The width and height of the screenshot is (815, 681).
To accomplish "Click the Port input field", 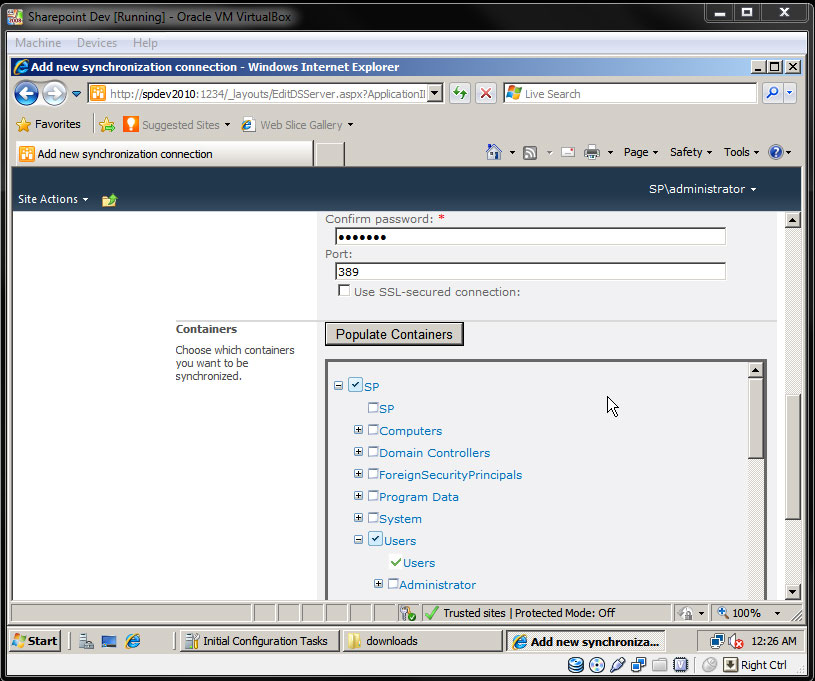I will pyautogui.click(x=530, y=271).
